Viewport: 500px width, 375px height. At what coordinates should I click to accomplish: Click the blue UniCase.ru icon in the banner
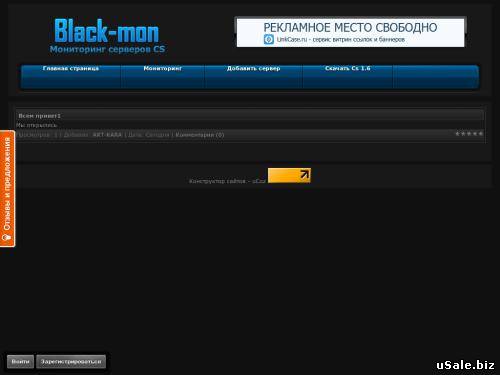(x=269, y=39)
